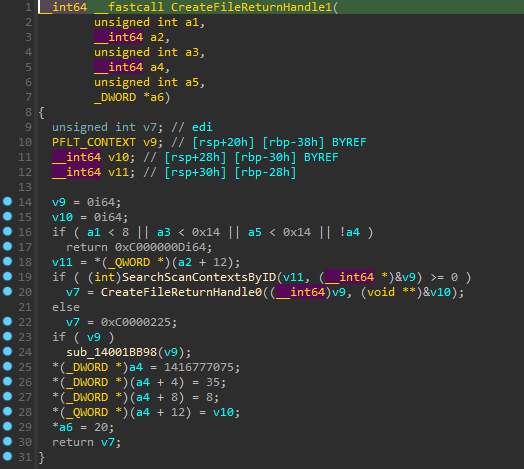This screenshot has height=469, width=524.
Task: Toggle breakpoint dot on line 15
Action: click(7, 216)
